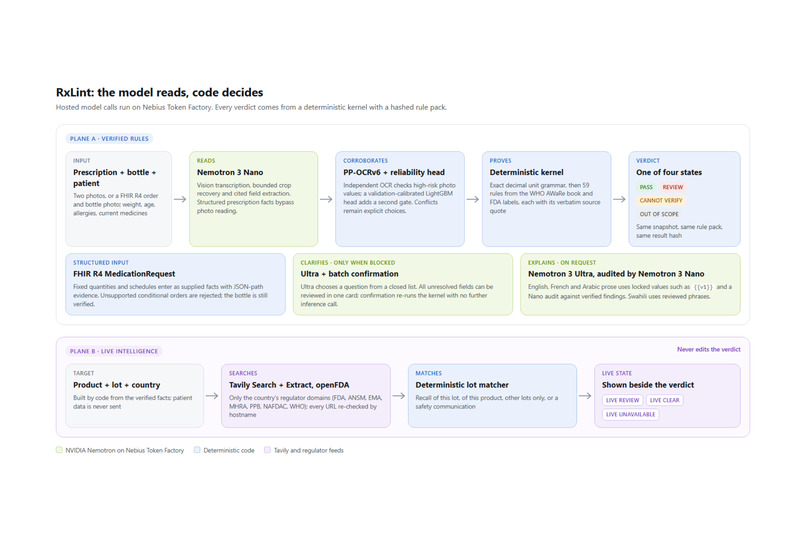The image size is (806, 537).
Task: Click the 'Product + lot + country' heading
Action: 117,385
